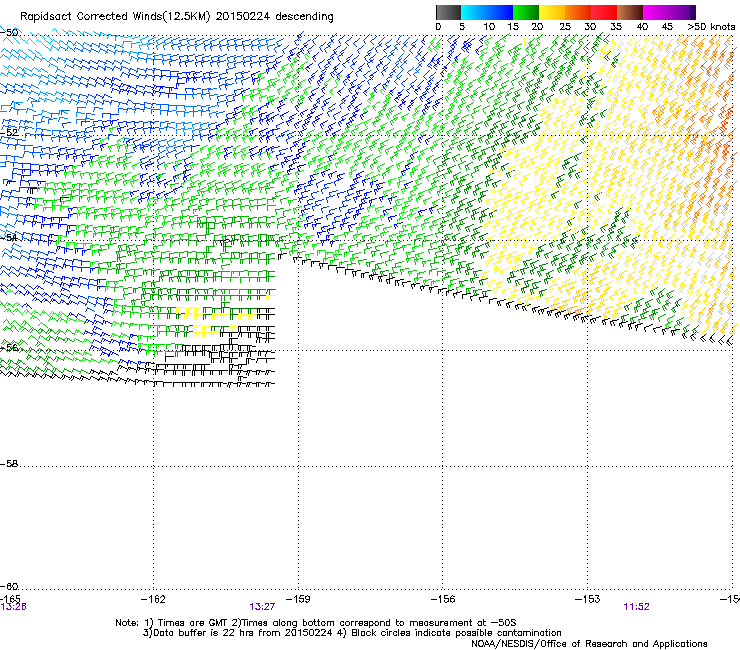Click the longitude label -156
Image resolution: width=740 pixels, height=650 pixels.
tap(443, 599)
